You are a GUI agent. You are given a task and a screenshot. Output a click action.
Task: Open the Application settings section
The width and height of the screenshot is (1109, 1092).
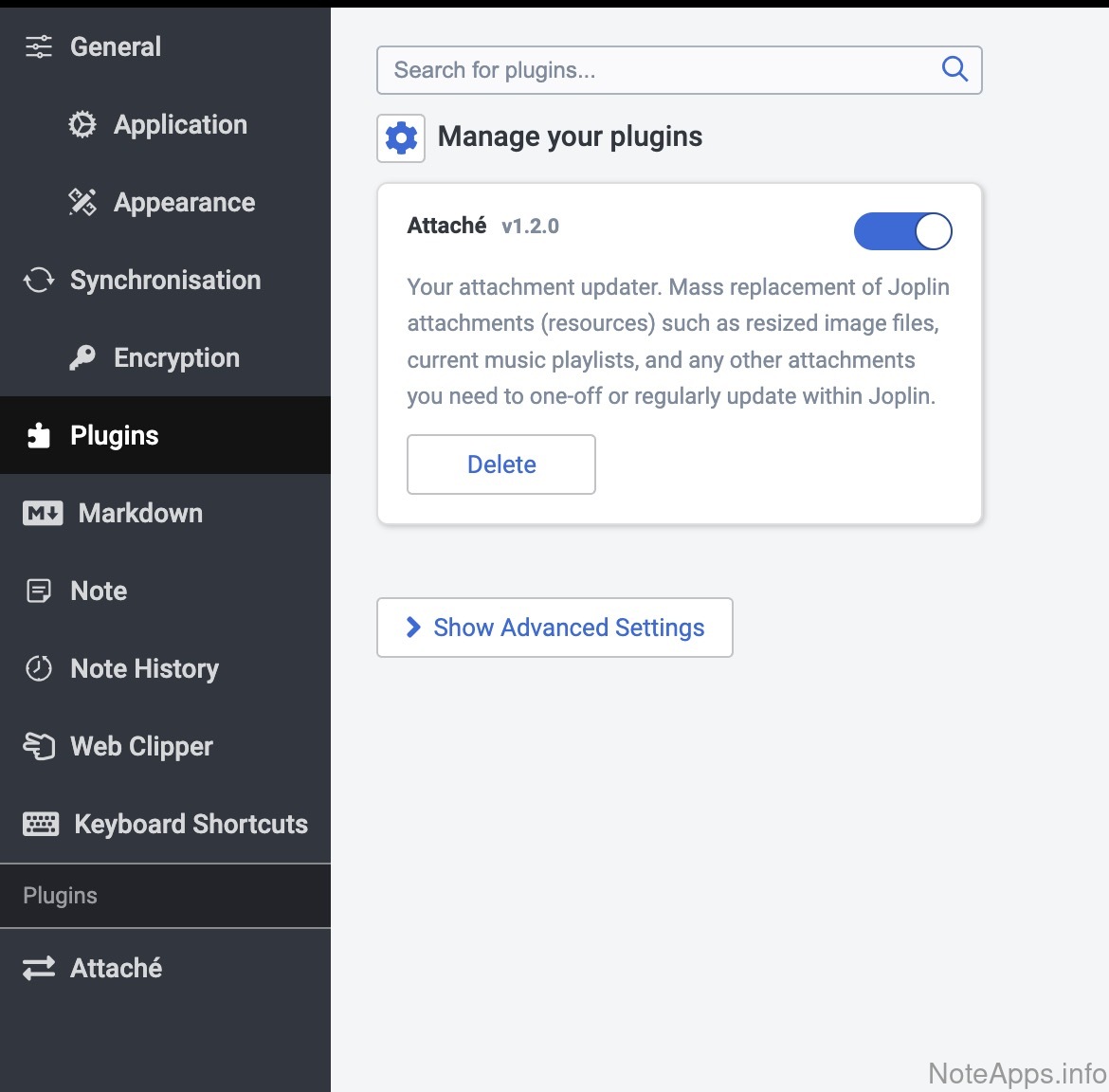pos(180,125)
